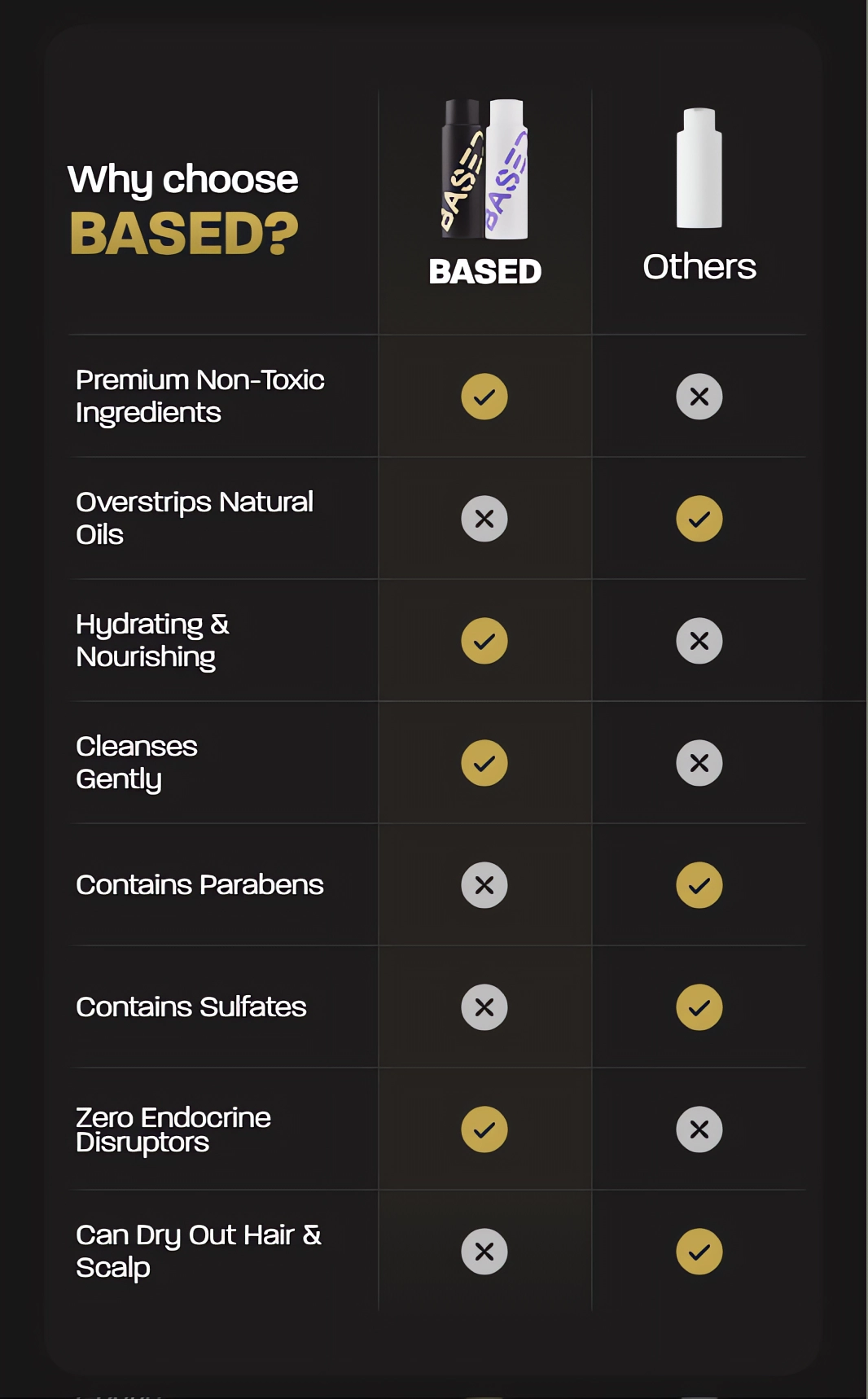
Task: Click Others X icon for Premium Non-Toxic Ingredients
Action: pyautogui.click(x=699, y=397)
